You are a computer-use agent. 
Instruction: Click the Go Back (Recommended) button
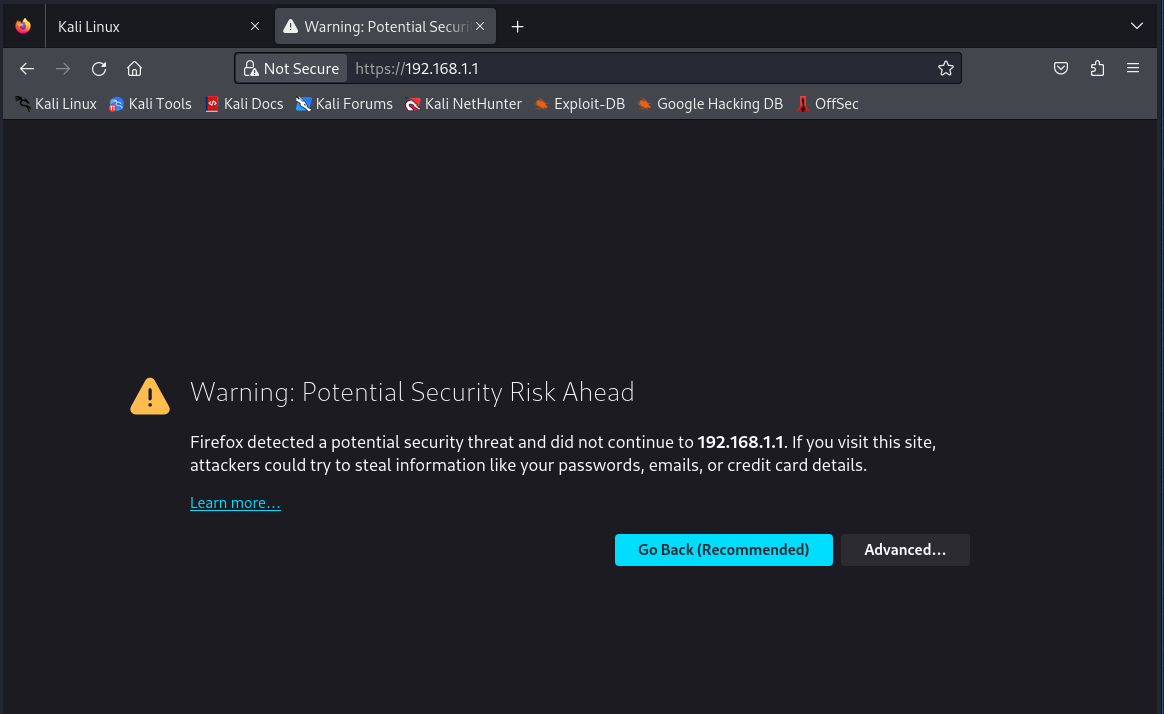[723, 550]
